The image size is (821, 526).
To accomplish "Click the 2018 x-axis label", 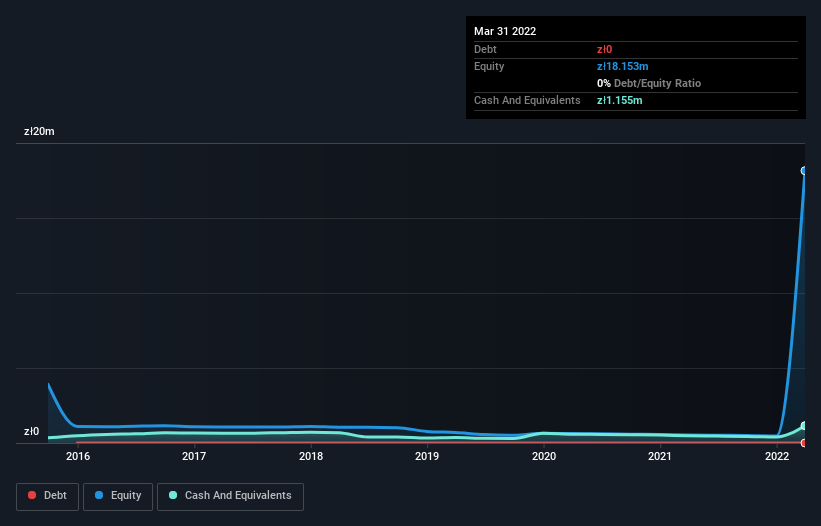I will point(311,456).
